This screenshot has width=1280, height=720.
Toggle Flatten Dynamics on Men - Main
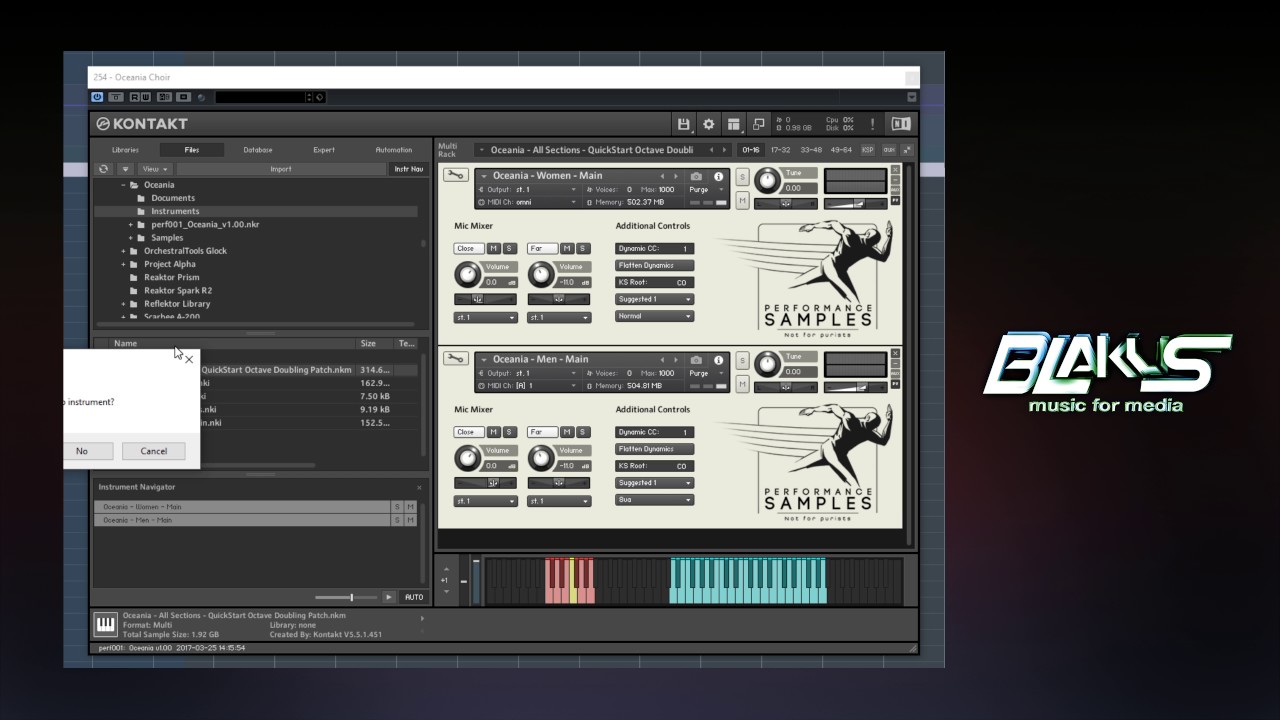(654, 449)
